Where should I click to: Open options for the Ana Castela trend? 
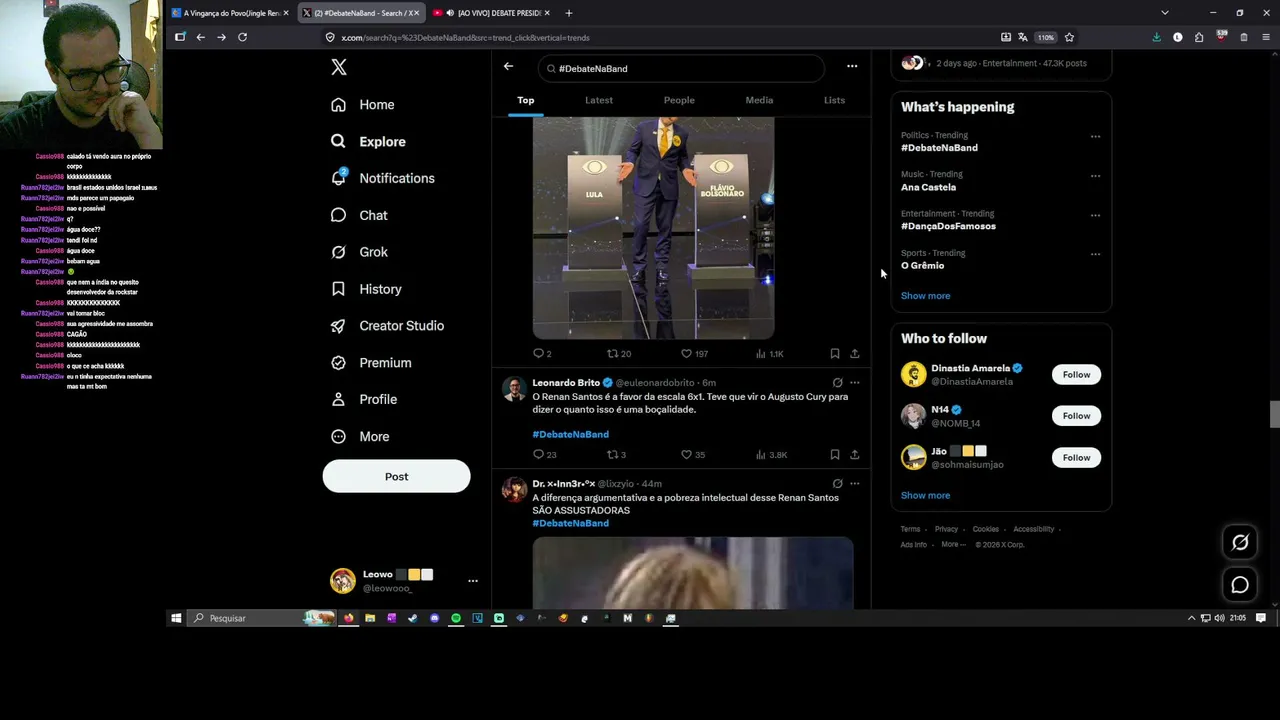[1095, 176]
